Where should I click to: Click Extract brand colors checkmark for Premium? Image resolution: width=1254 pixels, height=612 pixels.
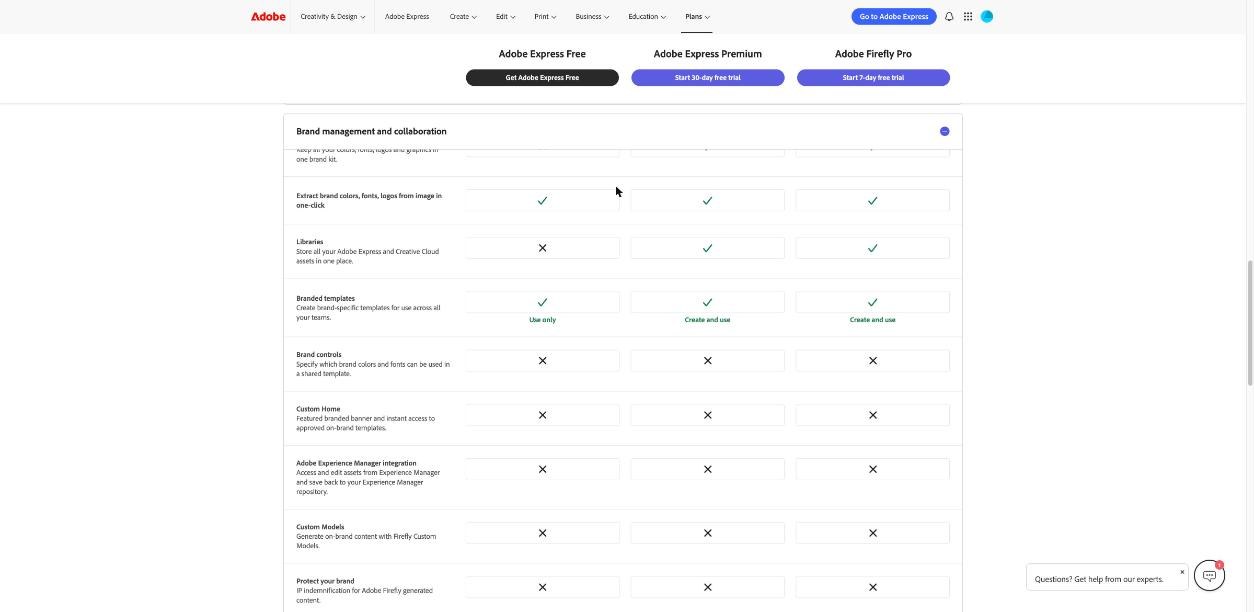tap(707, 201)
